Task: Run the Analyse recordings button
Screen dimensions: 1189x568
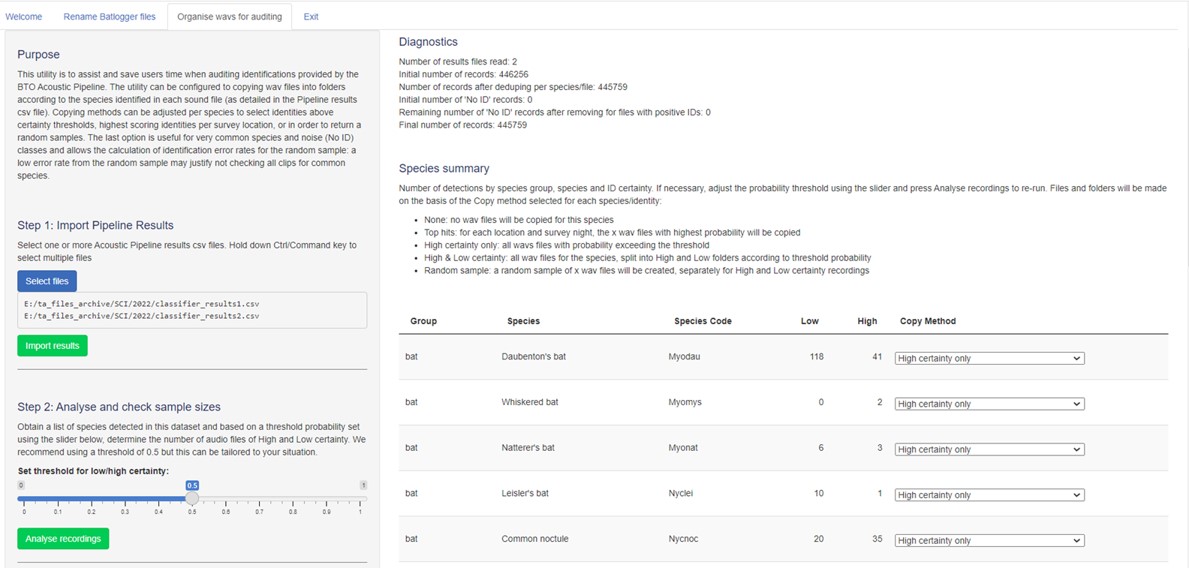Action: pyautogui.click(x=63, y=538)
